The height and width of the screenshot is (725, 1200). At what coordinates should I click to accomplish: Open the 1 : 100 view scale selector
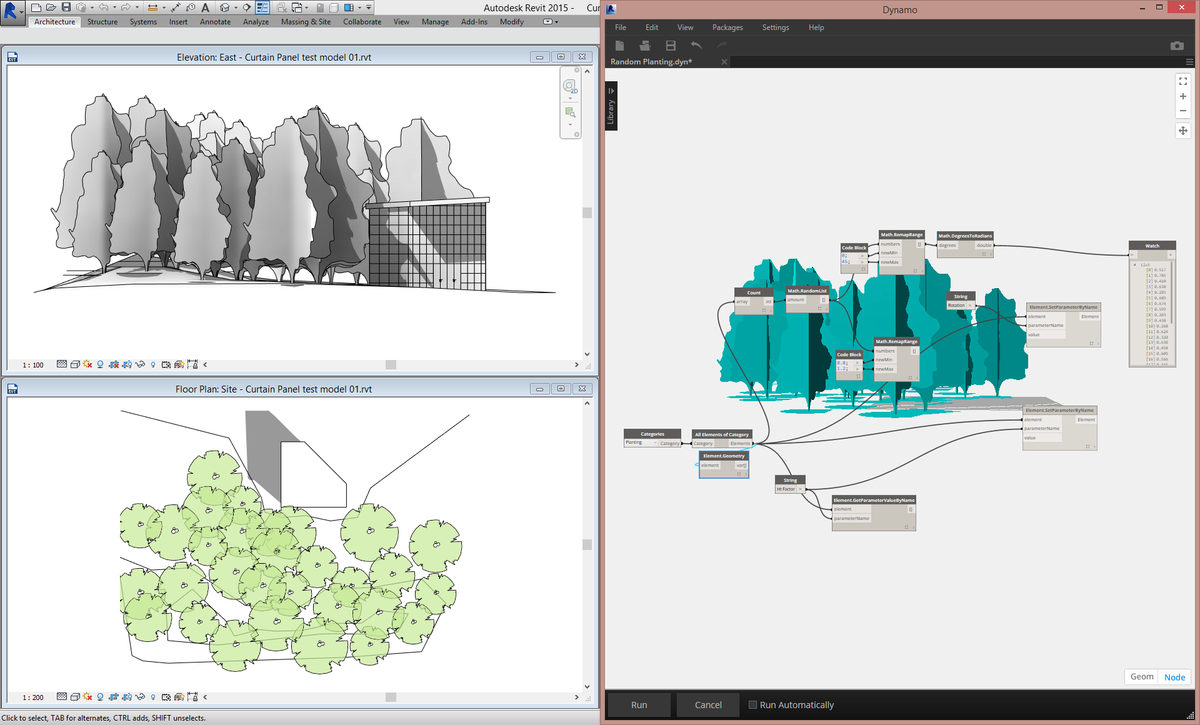tap(33, 365)
